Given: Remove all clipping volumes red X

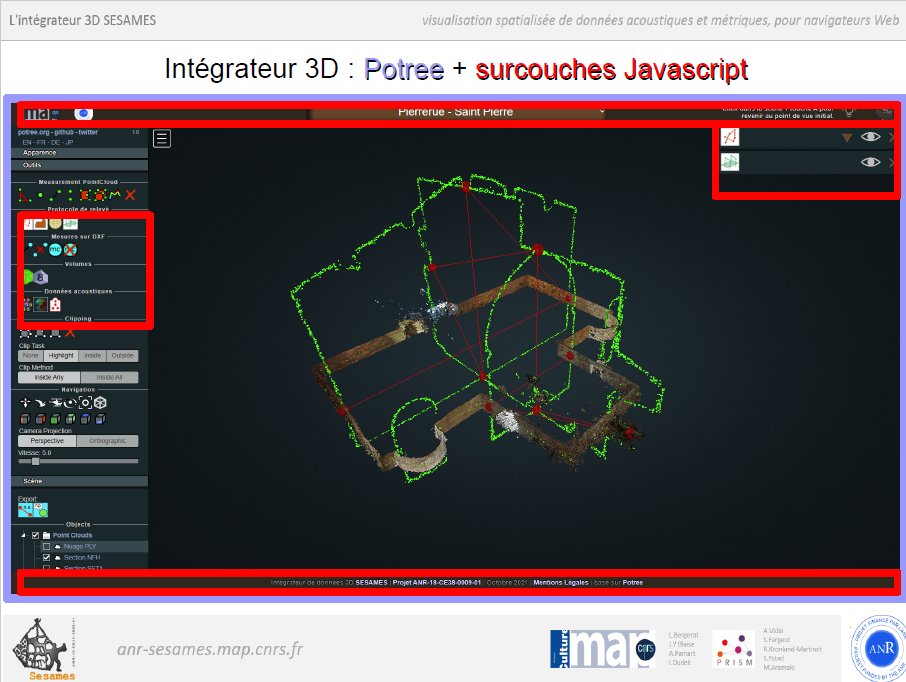Looking at the screenshot, I should (70, 333).
